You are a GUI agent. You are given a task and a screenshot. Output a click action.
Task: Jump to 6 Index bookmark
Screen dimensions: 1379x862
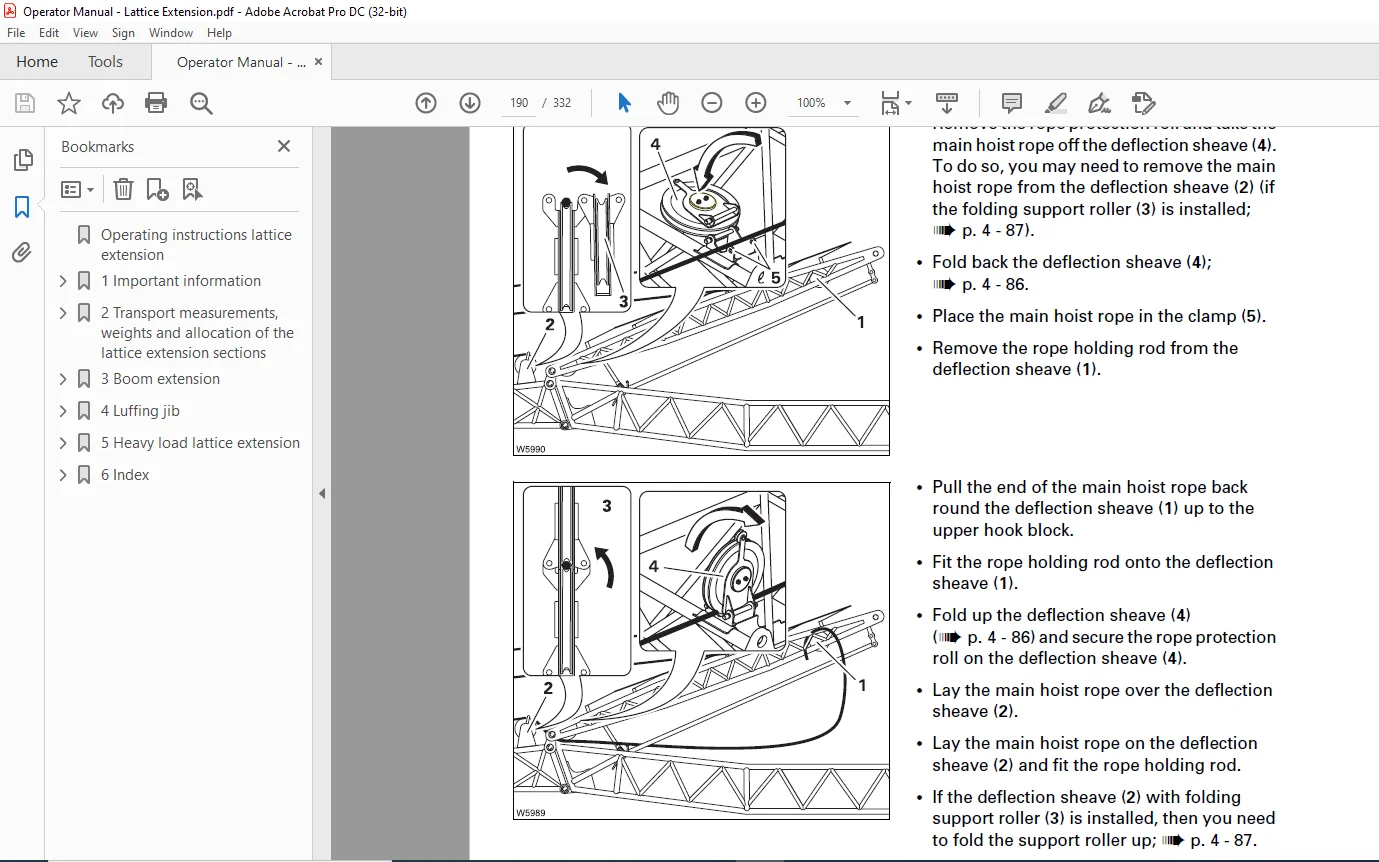click(125, 475)
